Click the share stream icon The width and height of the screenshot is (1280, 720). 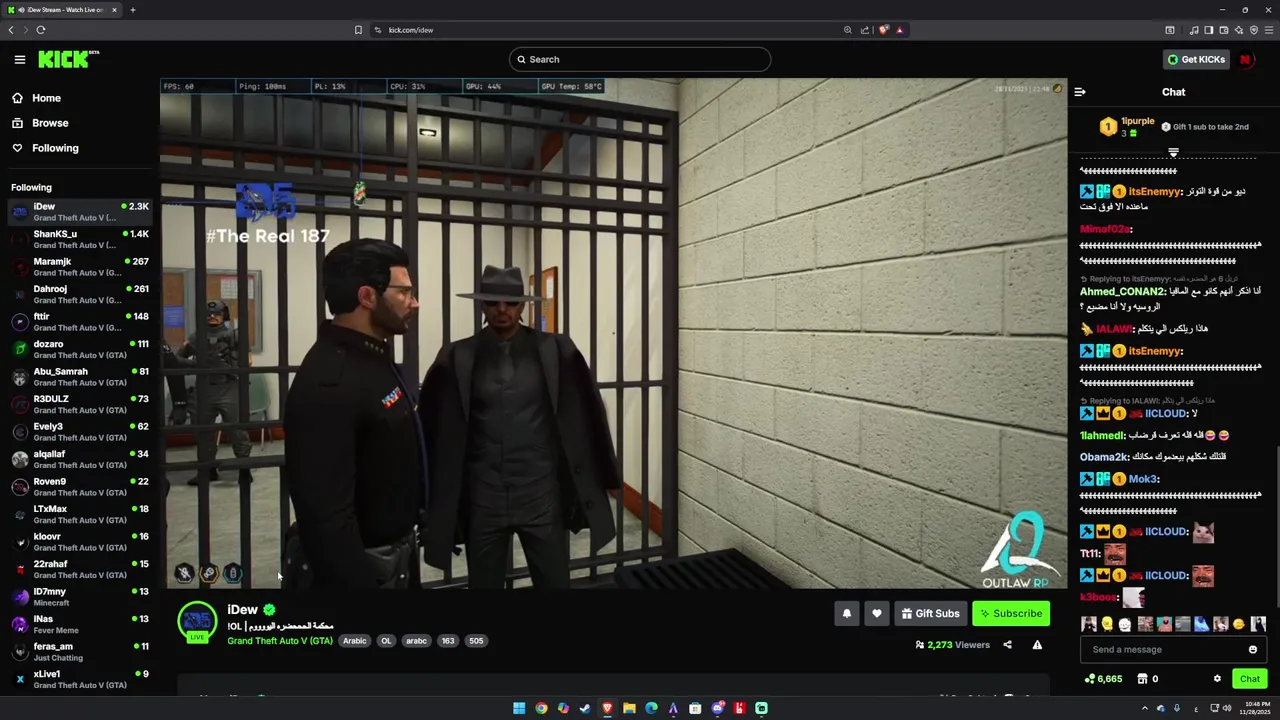tap(1007, 645)
